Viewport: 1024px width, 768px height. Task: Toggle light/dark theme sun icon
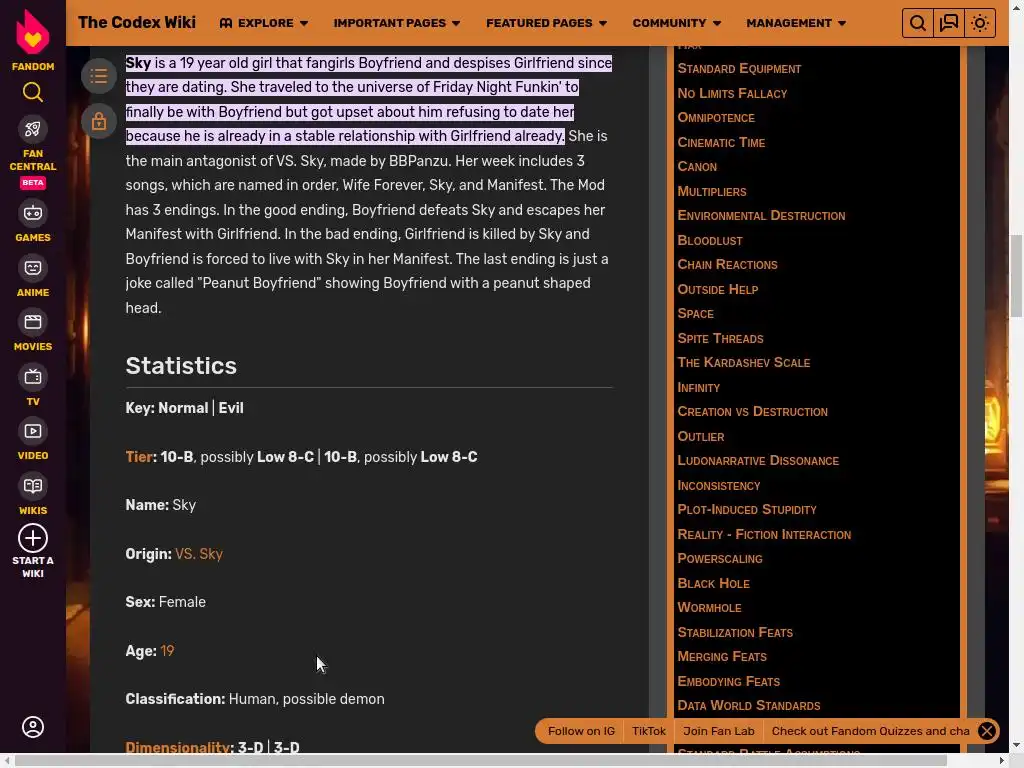coord(980,24)
